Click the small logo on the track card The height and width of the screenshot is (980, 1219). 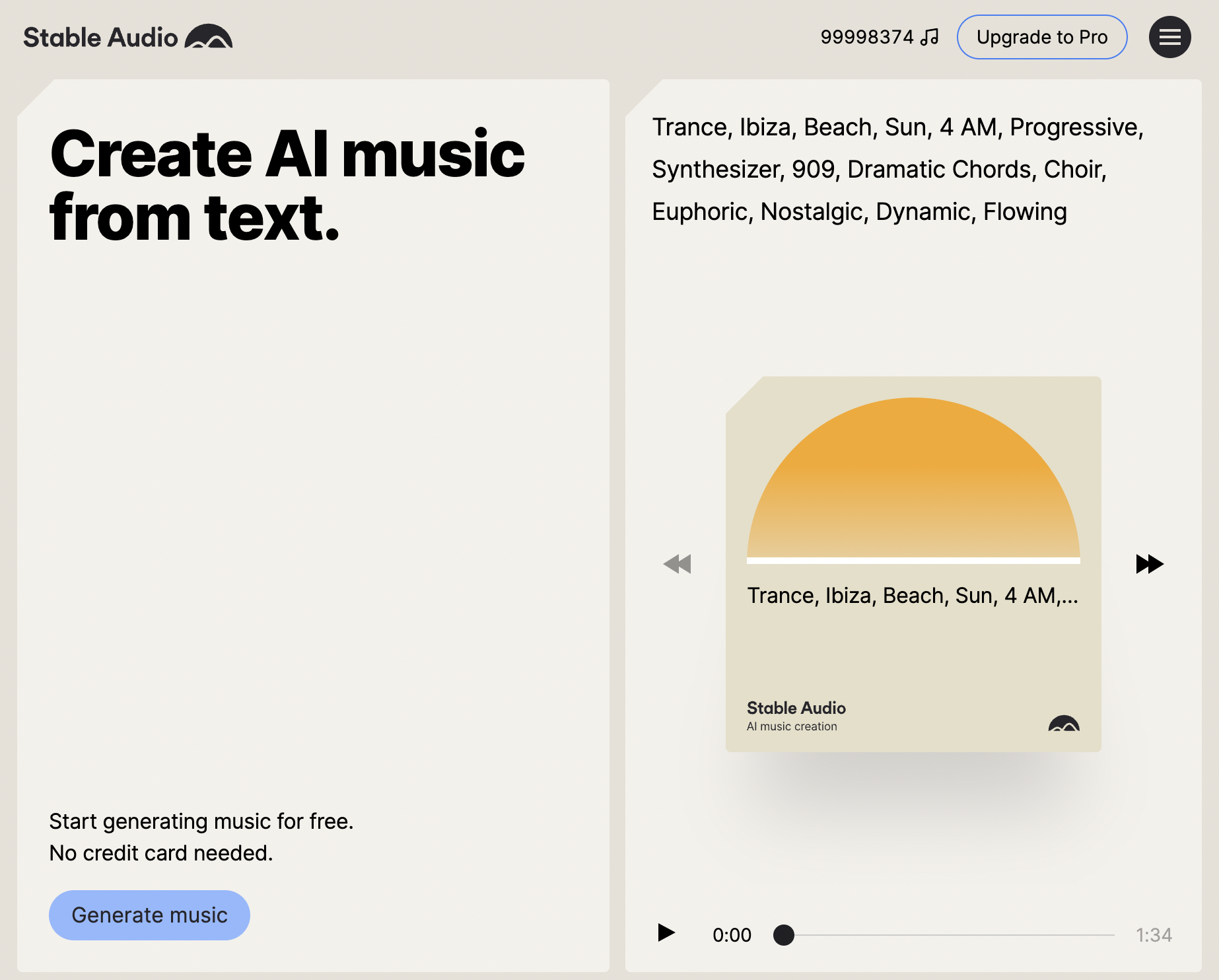(1064, 723)
